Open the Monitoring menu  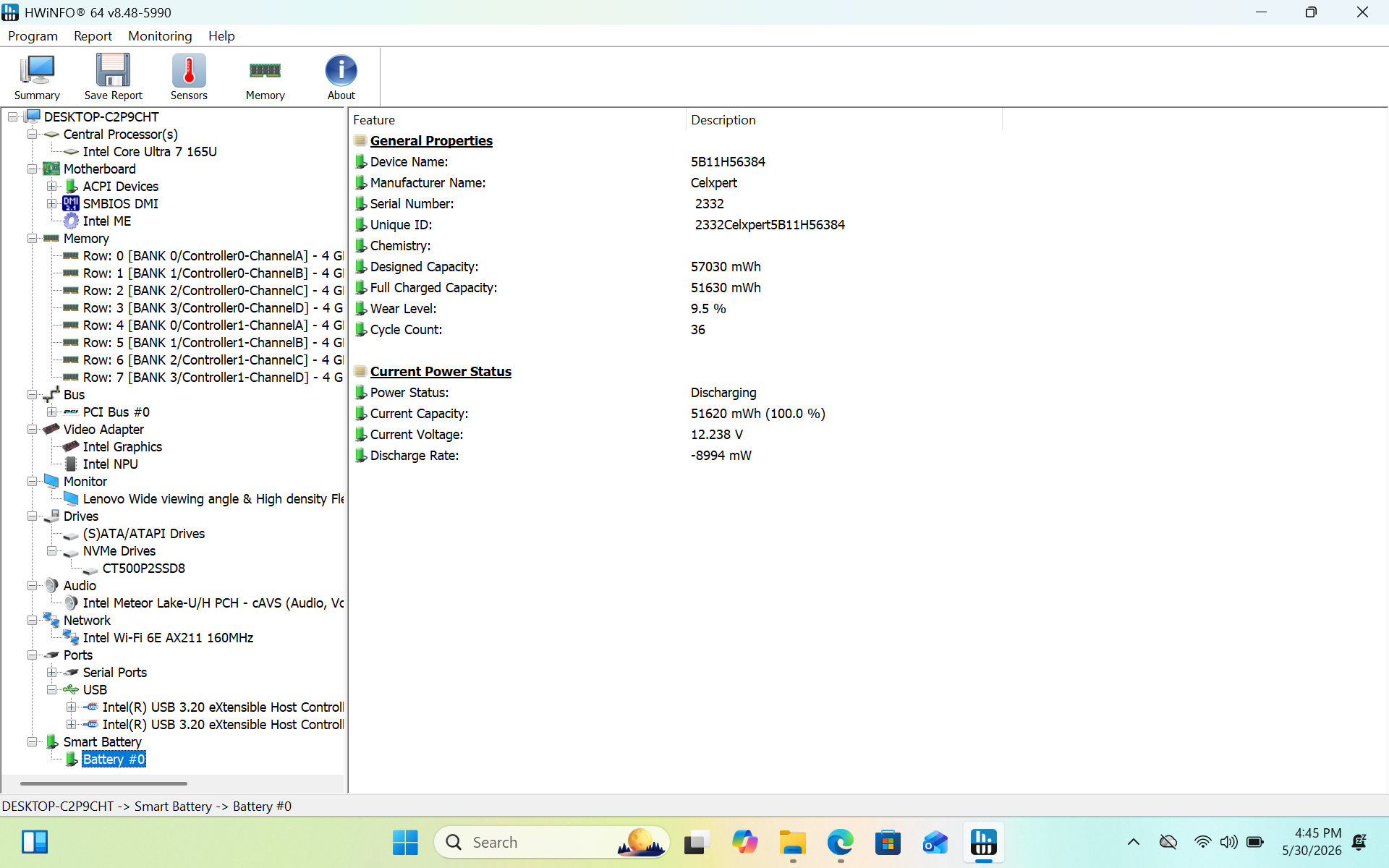click(160, 36)
